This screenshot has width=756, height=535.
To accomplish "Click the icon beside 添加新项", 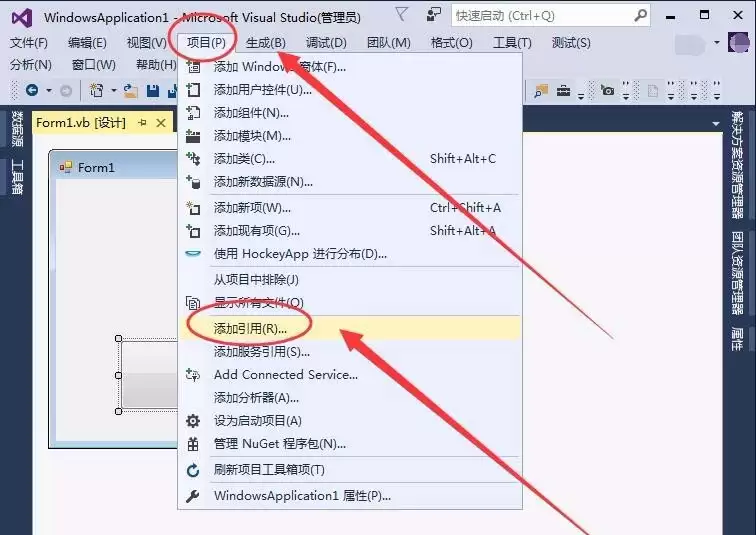I will tap(193, 208).
